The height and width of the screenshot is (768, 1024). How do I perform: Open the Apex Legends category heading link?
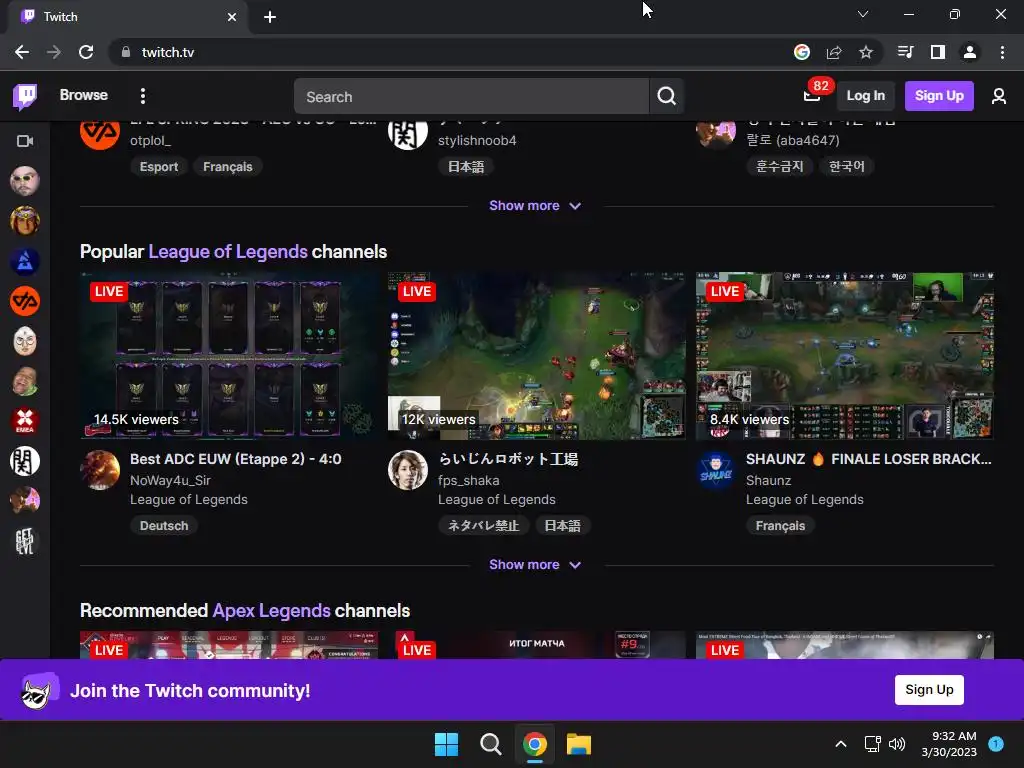coord(272,611)
